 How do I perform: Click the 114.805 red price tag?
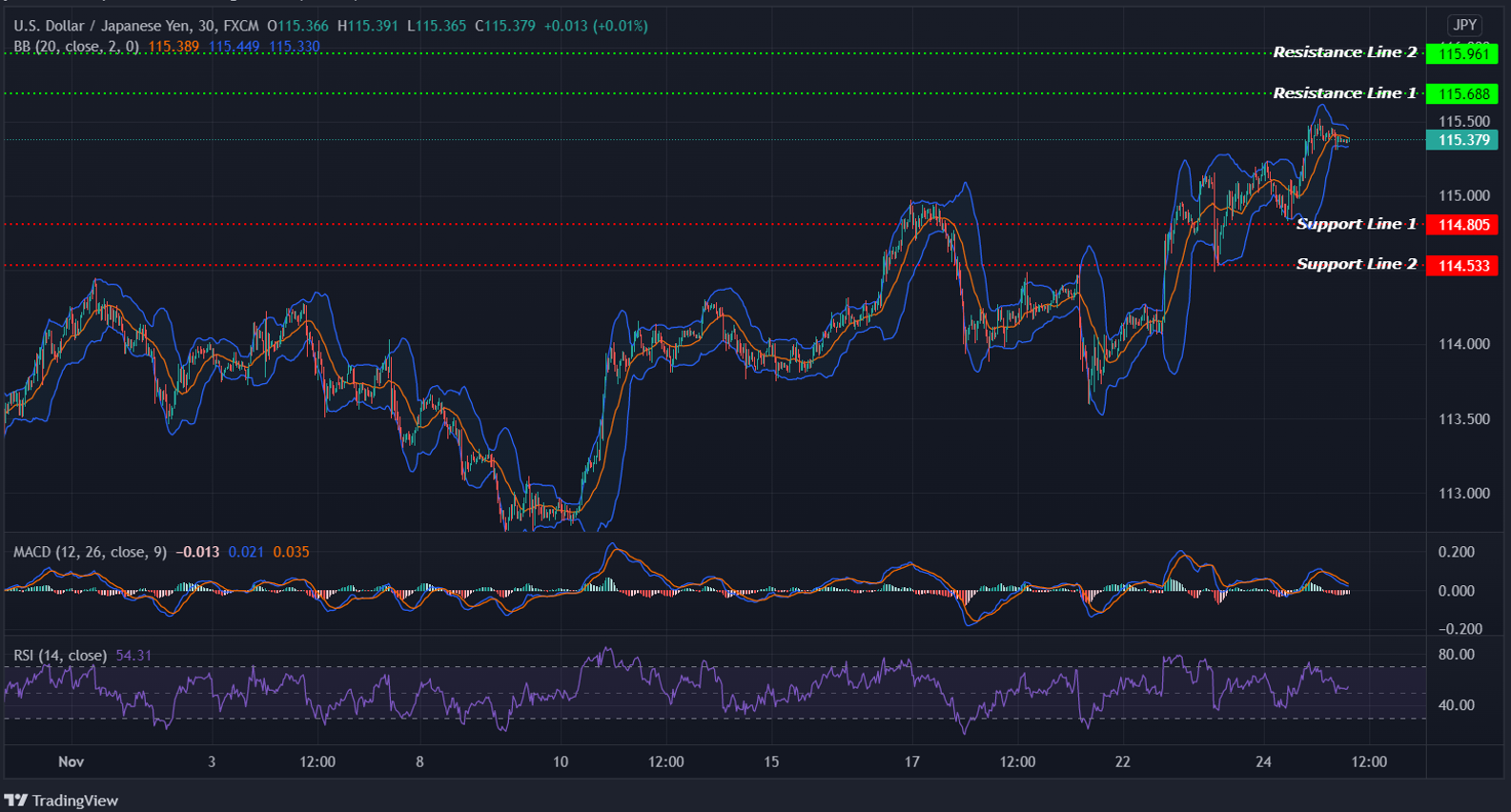point(1462,225)
